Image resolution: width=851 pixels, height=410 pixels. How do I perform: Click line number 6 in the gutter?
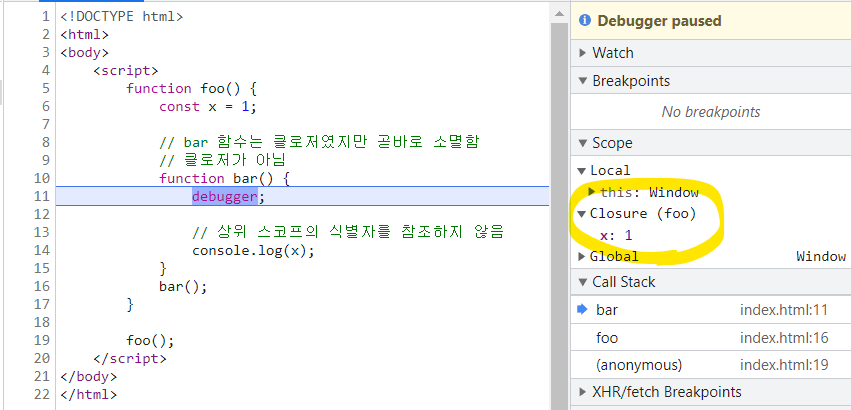(46, 106)
